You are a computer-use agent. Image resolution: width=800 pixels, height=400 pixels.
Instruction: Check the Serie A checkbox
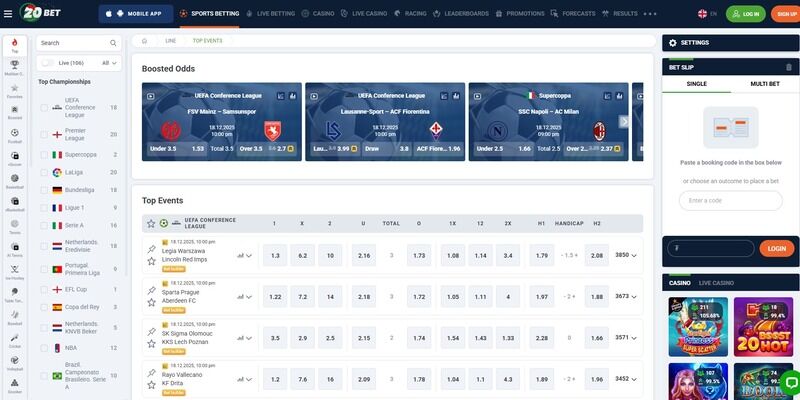point(44,226)
